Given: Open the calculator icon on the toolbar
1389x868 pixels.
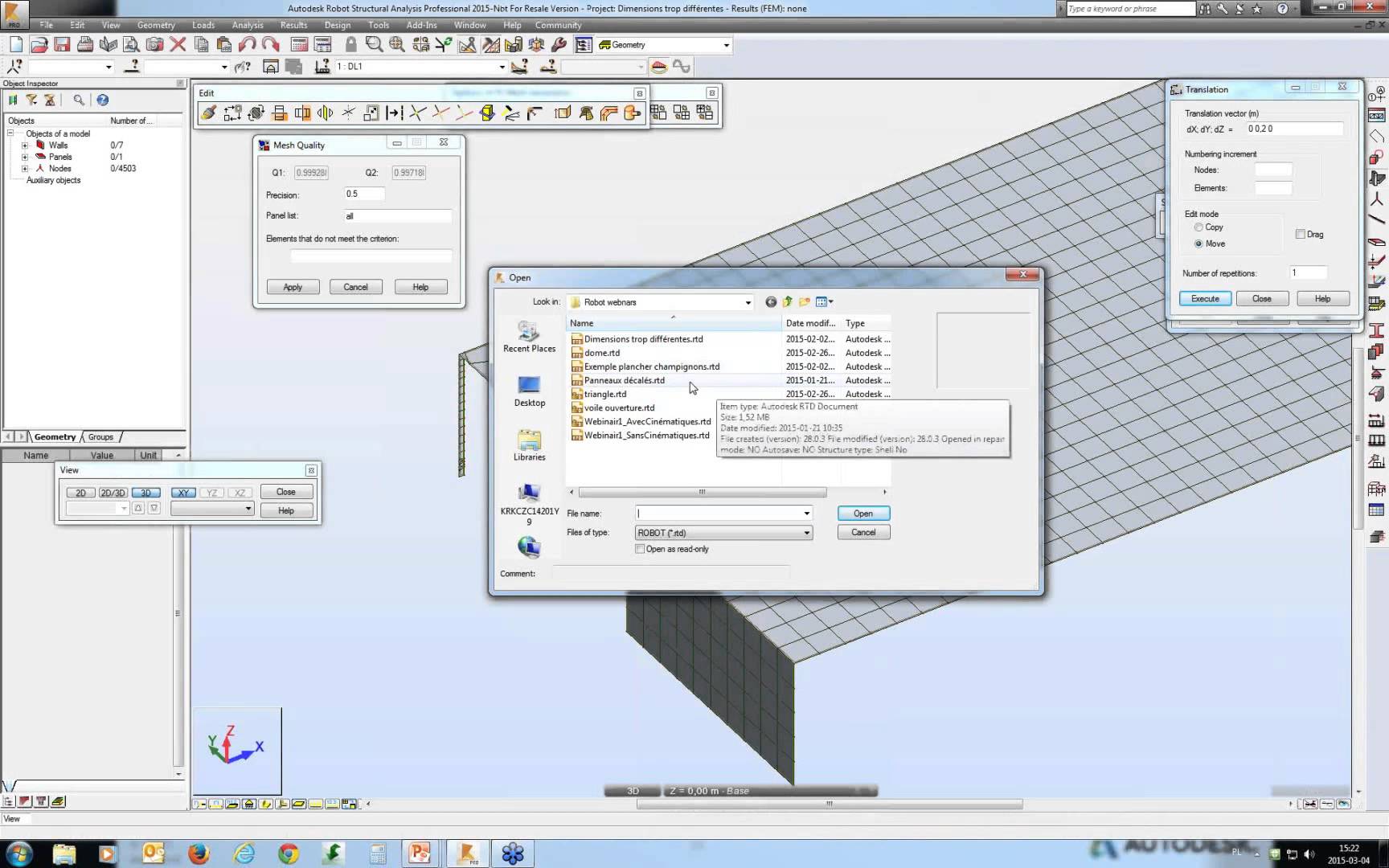Looking at the screenshot, I should 300,44.
